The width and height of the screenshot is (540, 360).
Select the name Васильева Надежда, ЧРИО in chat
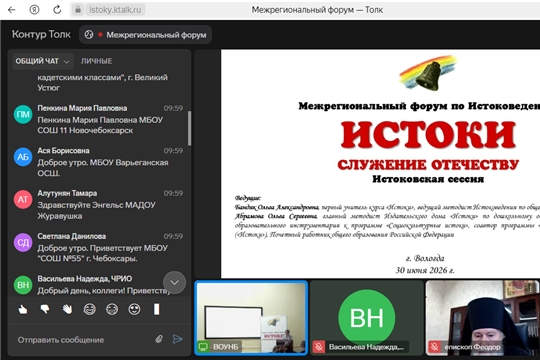click(x=85, y=279)
